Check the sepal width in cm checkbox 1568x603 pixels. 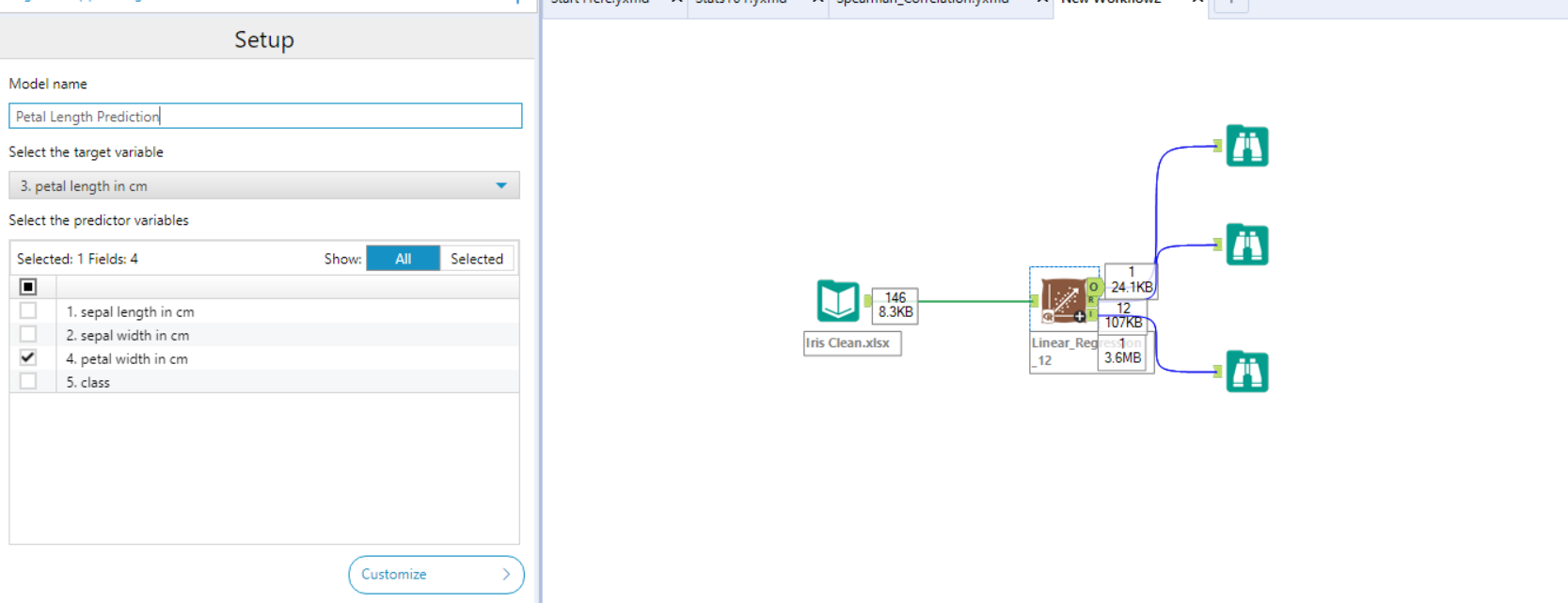click(x=28, y=334)
